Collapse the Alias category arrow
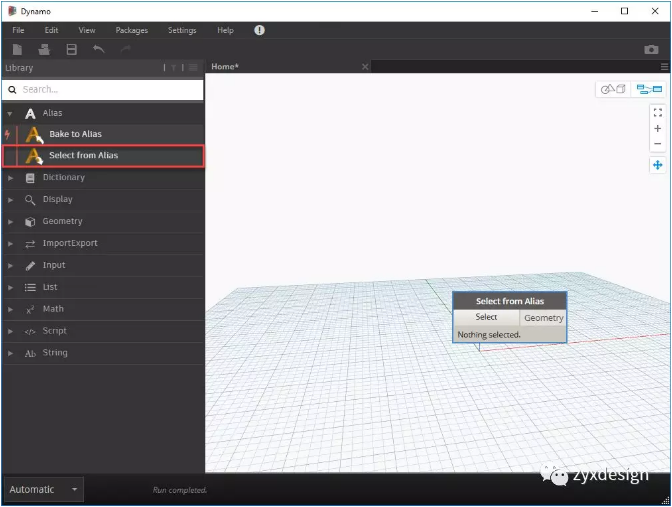This screenshot has width=672, height=507. coord(9,114)
